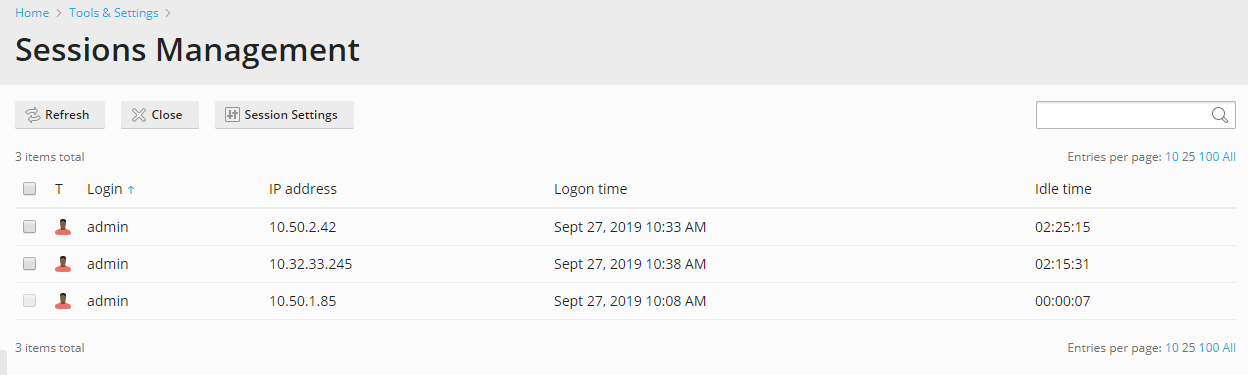Go to Home breadcrumb

pyautogui.click(x=32, y=13)
